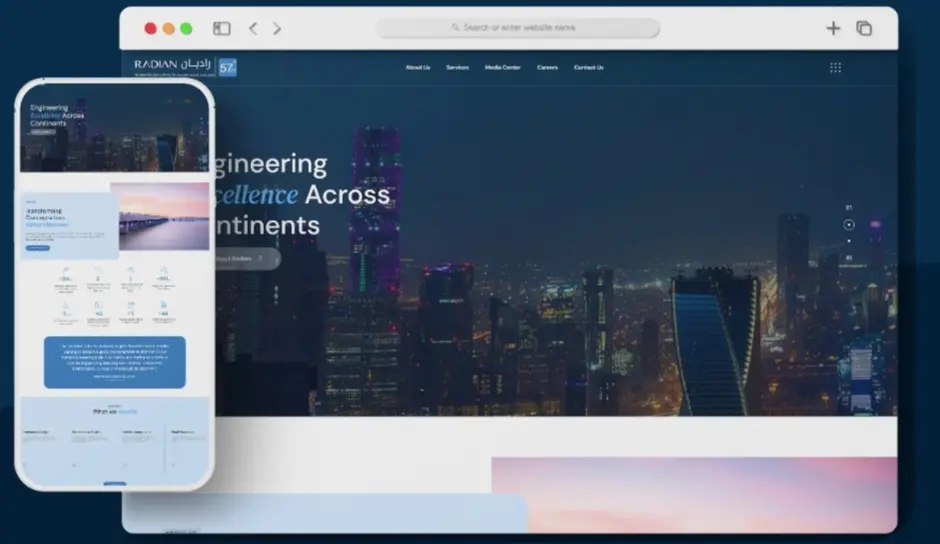Click the Radian logo in the header
940x544 pixels.
174,66
